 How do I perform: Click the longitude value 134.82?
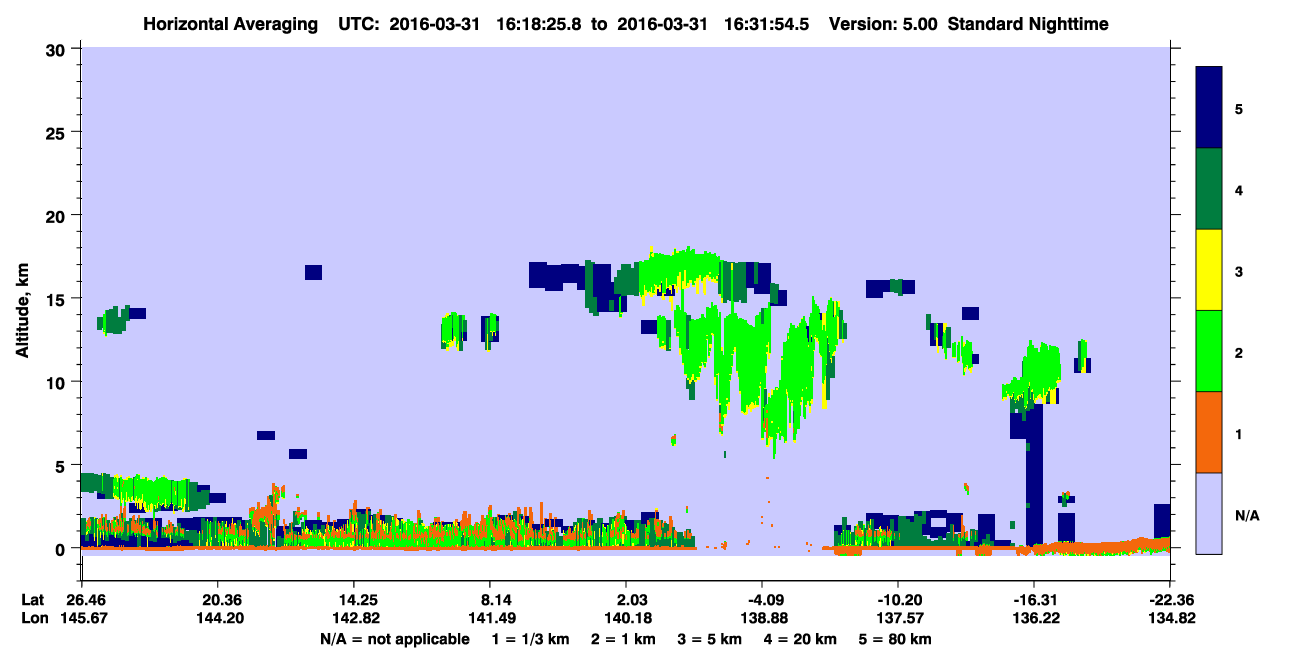coord(1170,618)
